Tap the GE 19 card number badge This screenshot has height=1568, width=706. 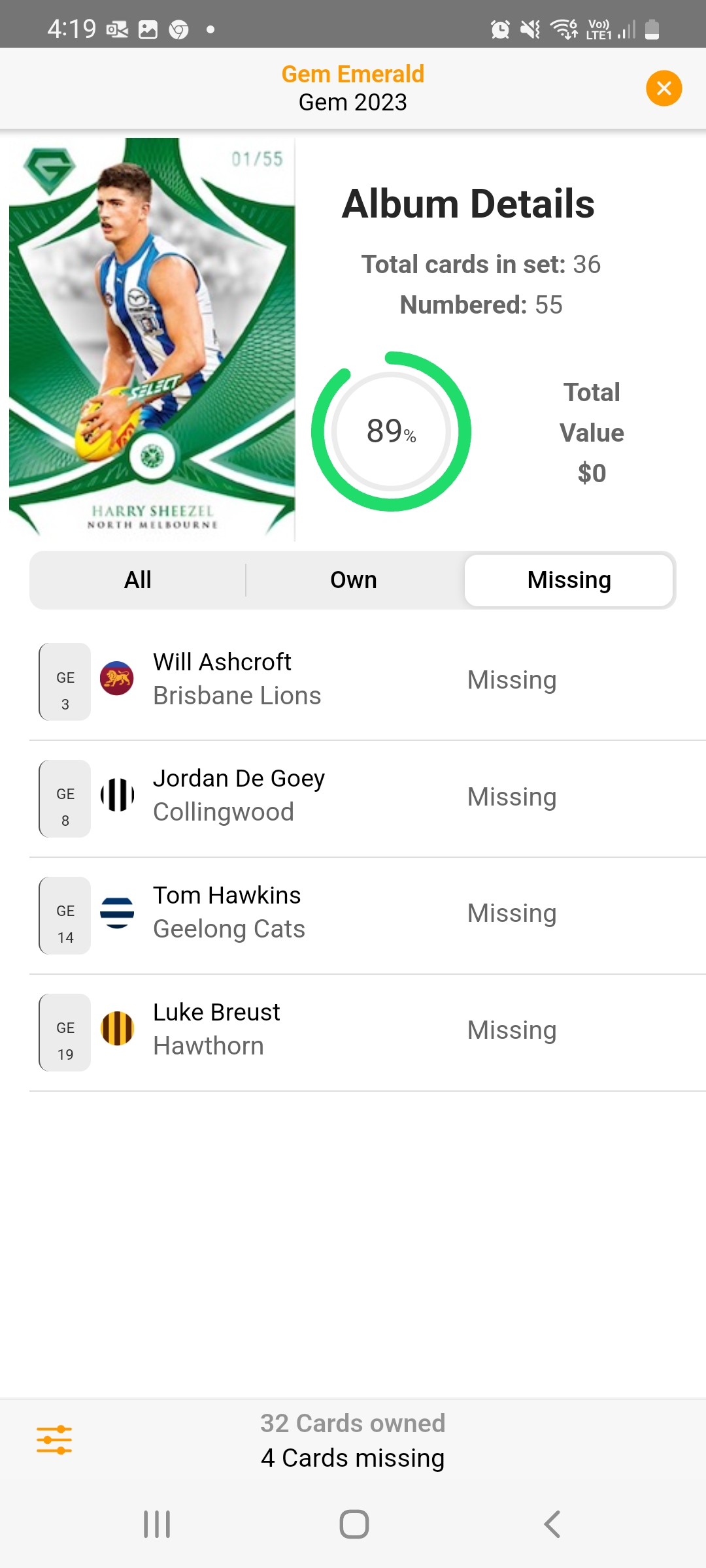(65, 1032)
